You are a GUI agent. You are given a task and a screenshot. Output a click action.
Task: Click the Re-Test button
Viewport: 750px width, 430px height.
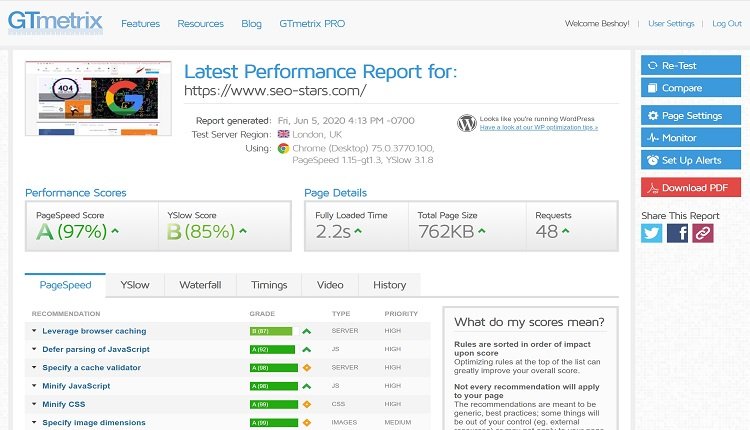point(690,65)
